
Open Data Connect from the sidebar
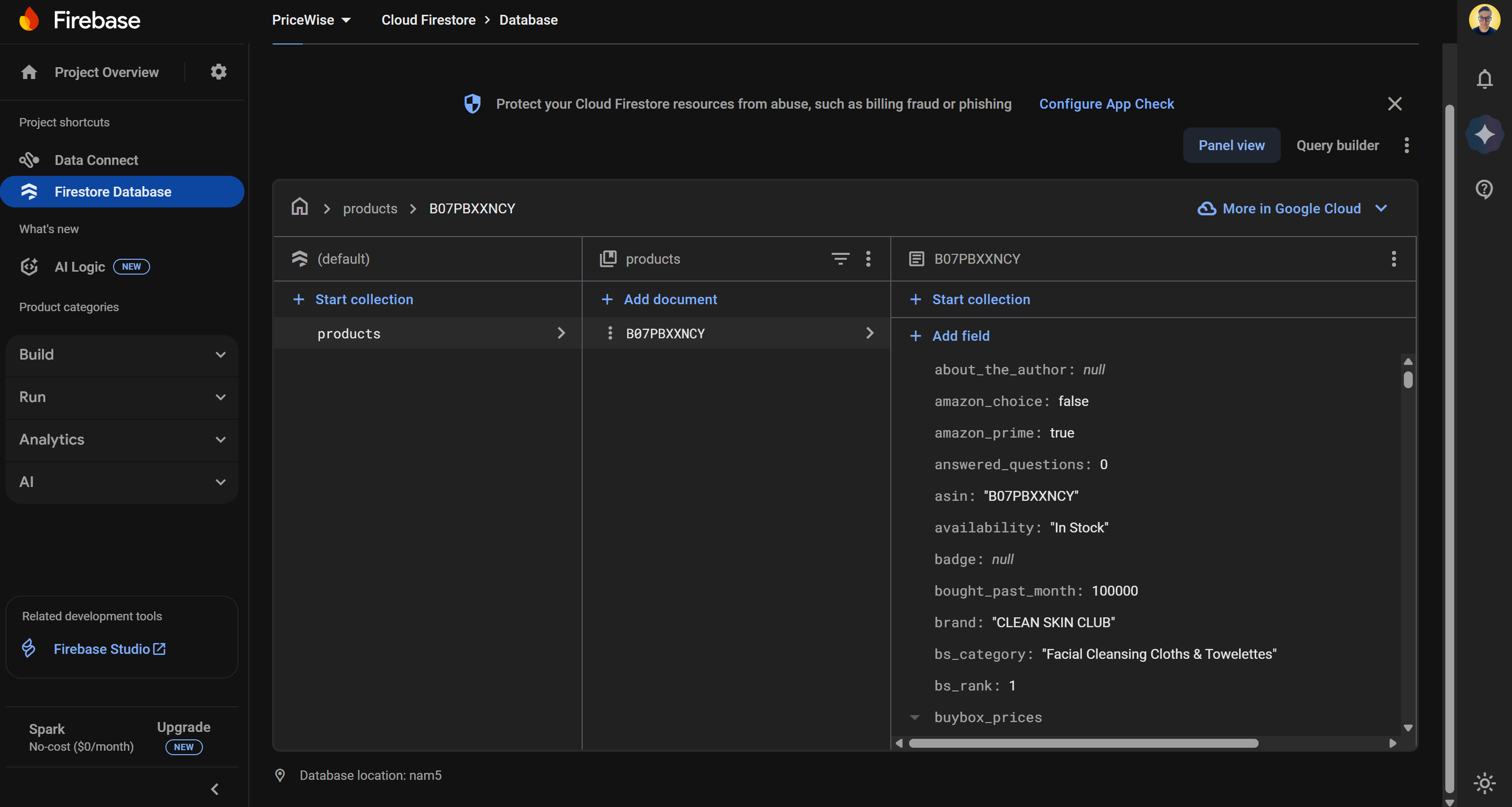click(x=96, y=160)
